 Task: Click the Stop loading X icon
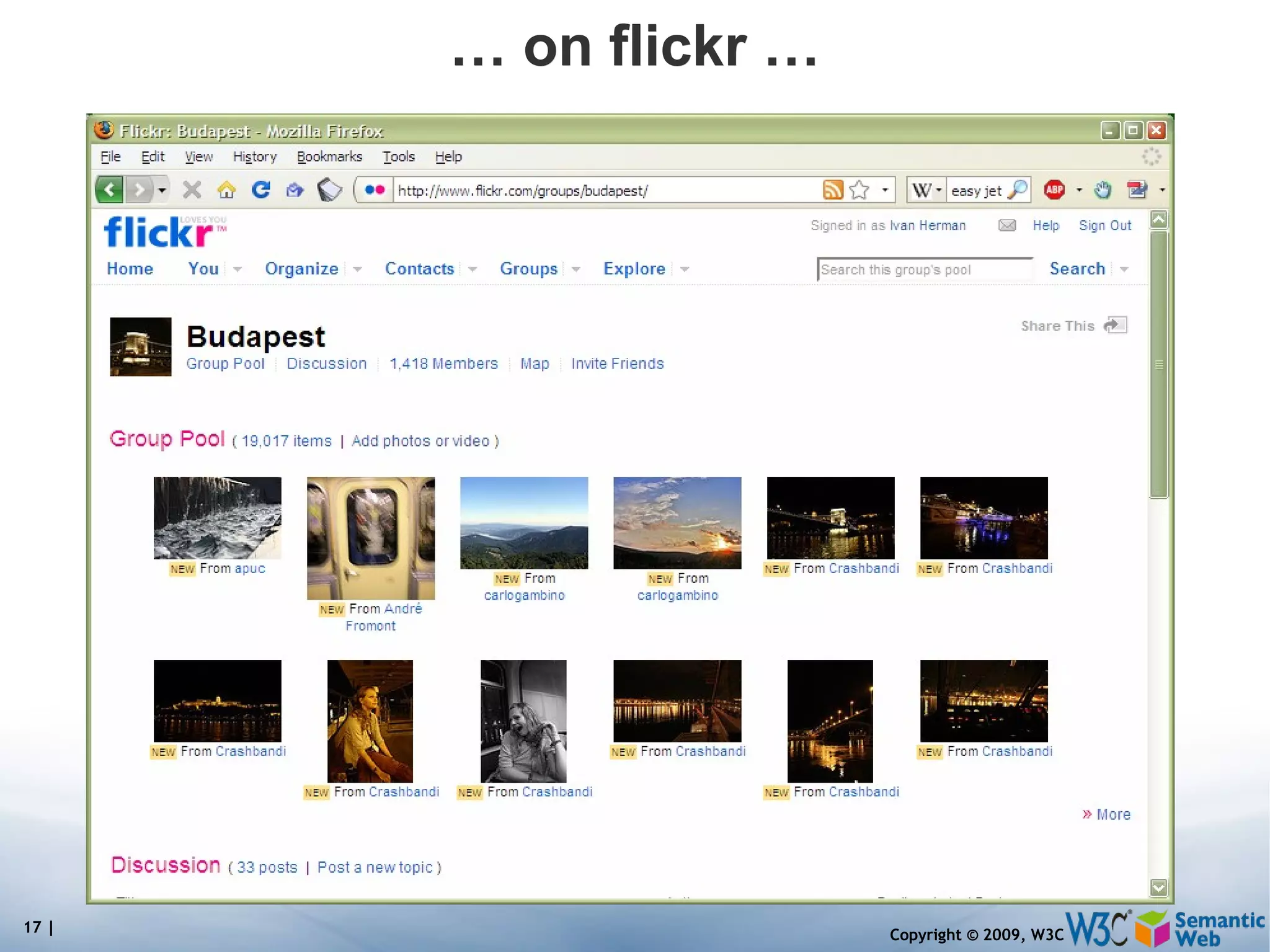192,190
